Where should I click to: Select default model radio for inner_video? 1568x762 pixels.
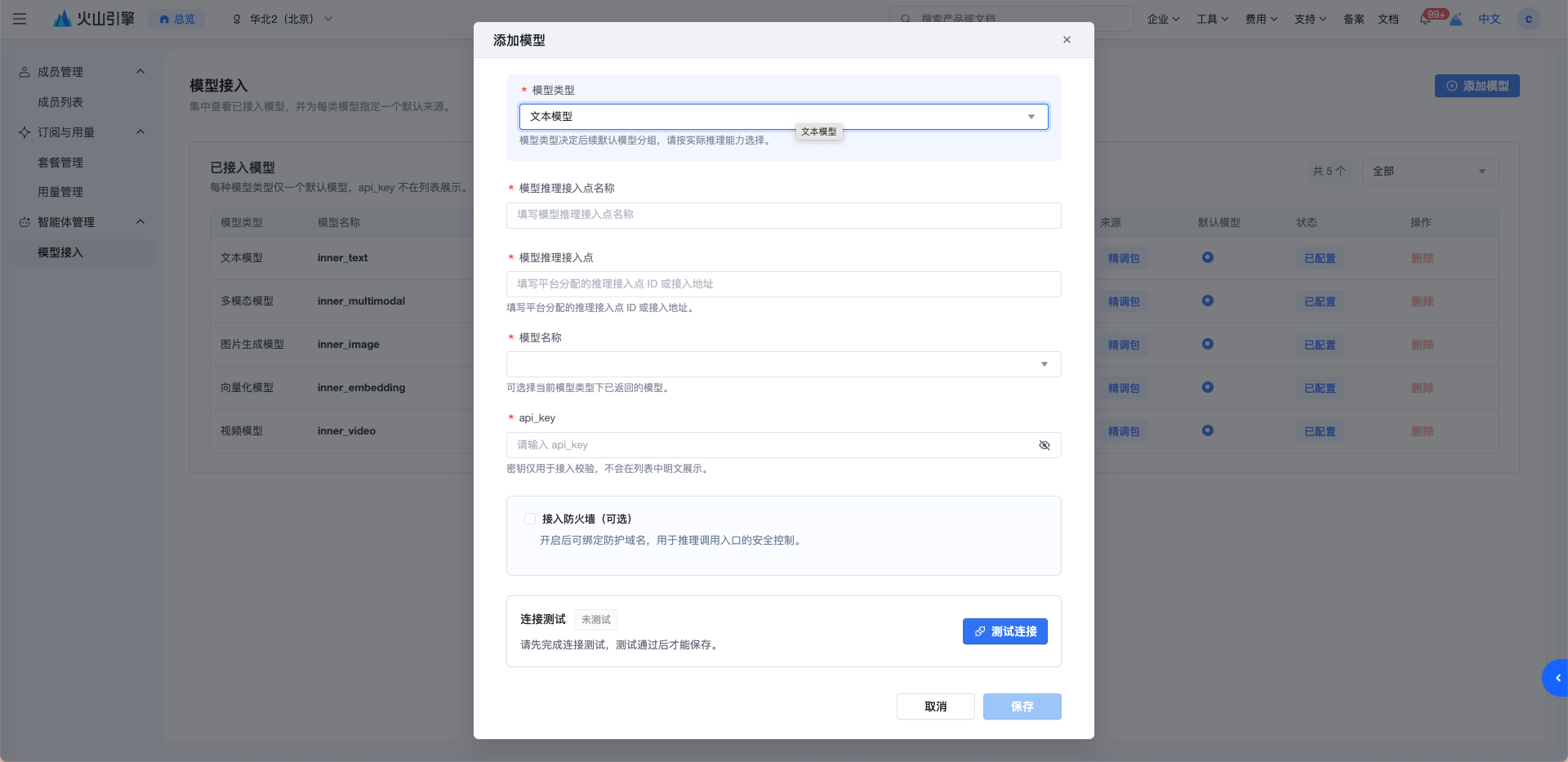[x=1207, y=430]
